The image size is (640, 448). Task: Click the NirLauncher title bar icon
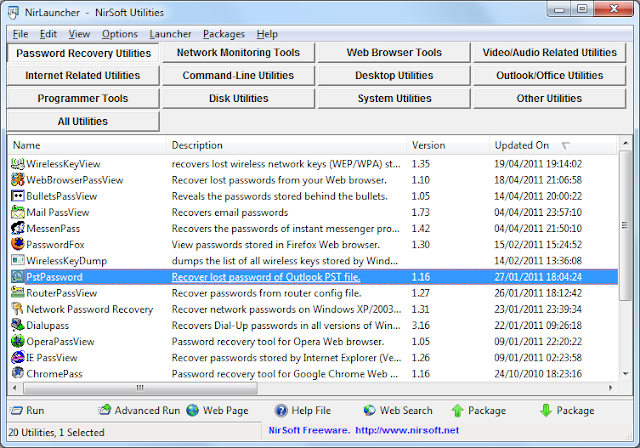(13, 13)
